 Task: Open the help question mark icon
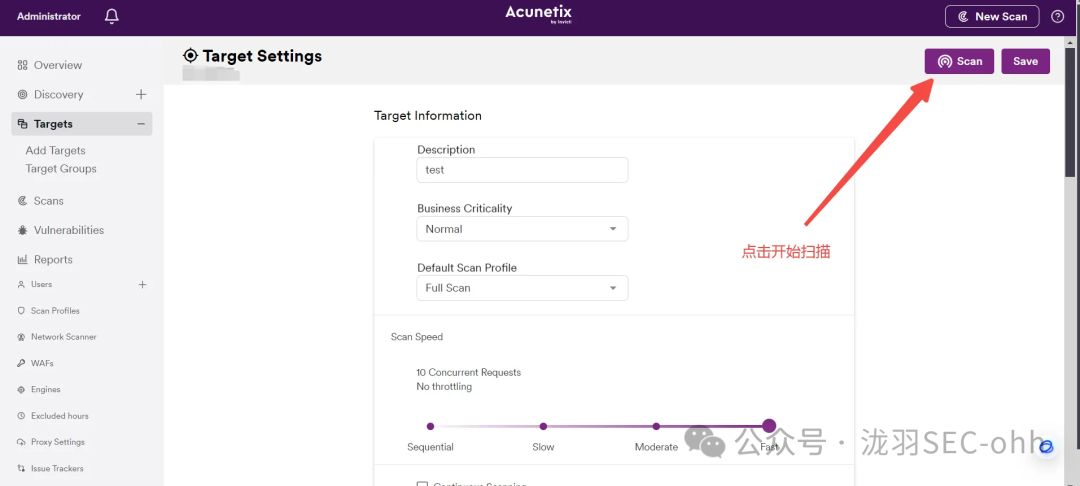point(1057,17)
